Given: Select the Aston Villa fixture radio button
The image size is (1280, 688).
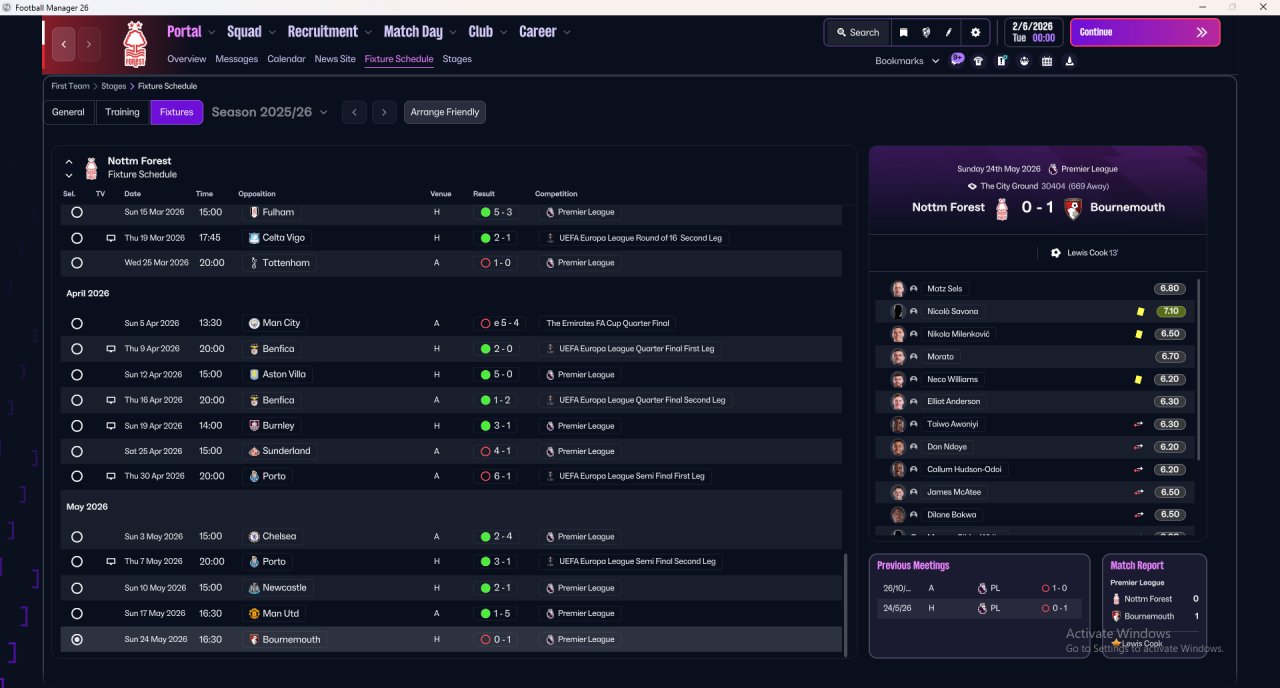Looking at the screenshot, I should click(x=77, y=374).
